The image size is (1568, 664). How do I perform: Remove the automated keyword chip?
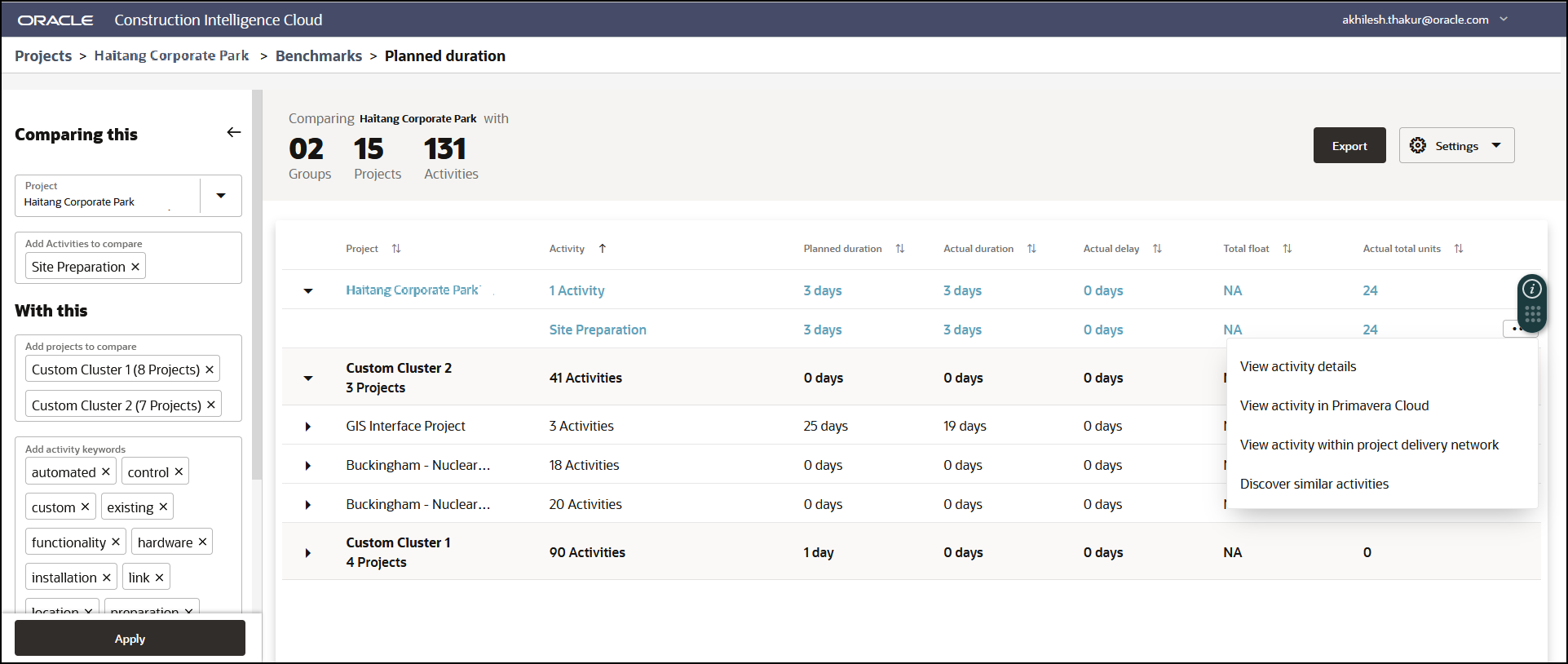click(106, 471)
